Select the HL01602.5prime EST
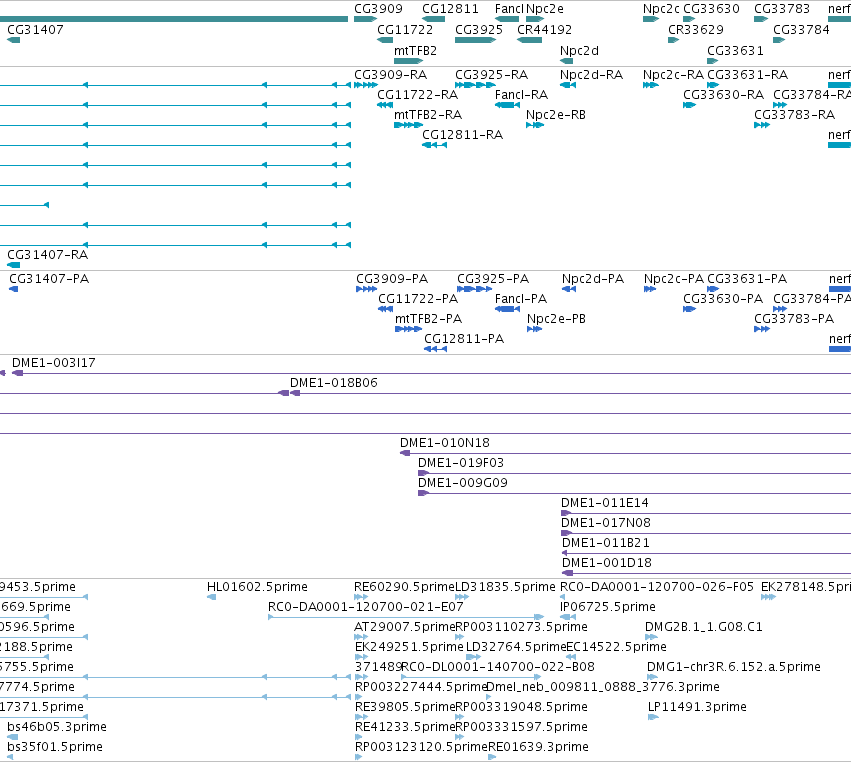The height and width of the screenshot is (762, 851). click(x=212, y=598)
